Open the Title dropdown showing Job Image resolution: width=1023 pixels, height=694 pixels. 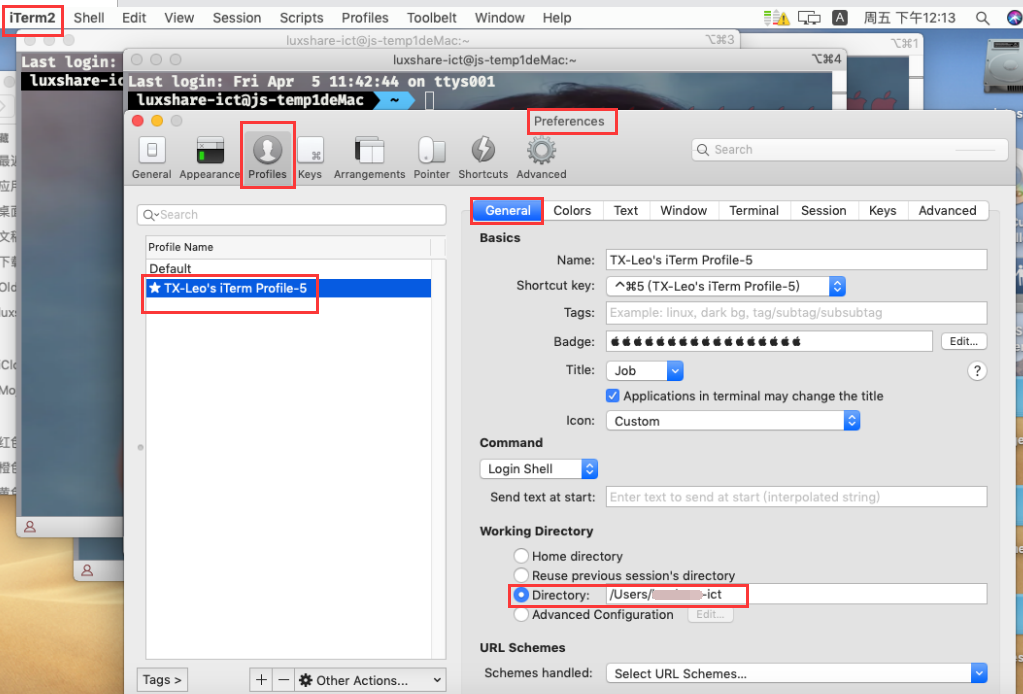point(645,370)
